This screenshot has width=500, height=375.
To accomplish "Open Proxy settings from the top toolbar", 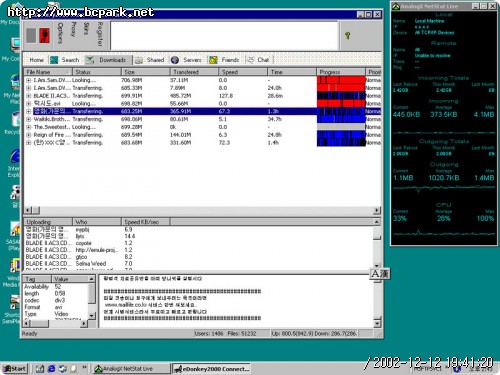I will (x=74, y=29).
